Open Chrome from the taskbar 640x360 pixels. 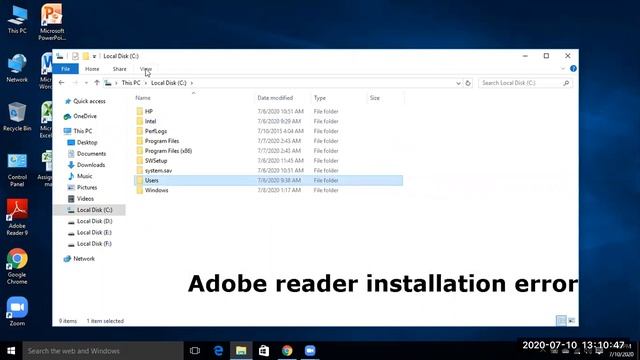(287, 351)
